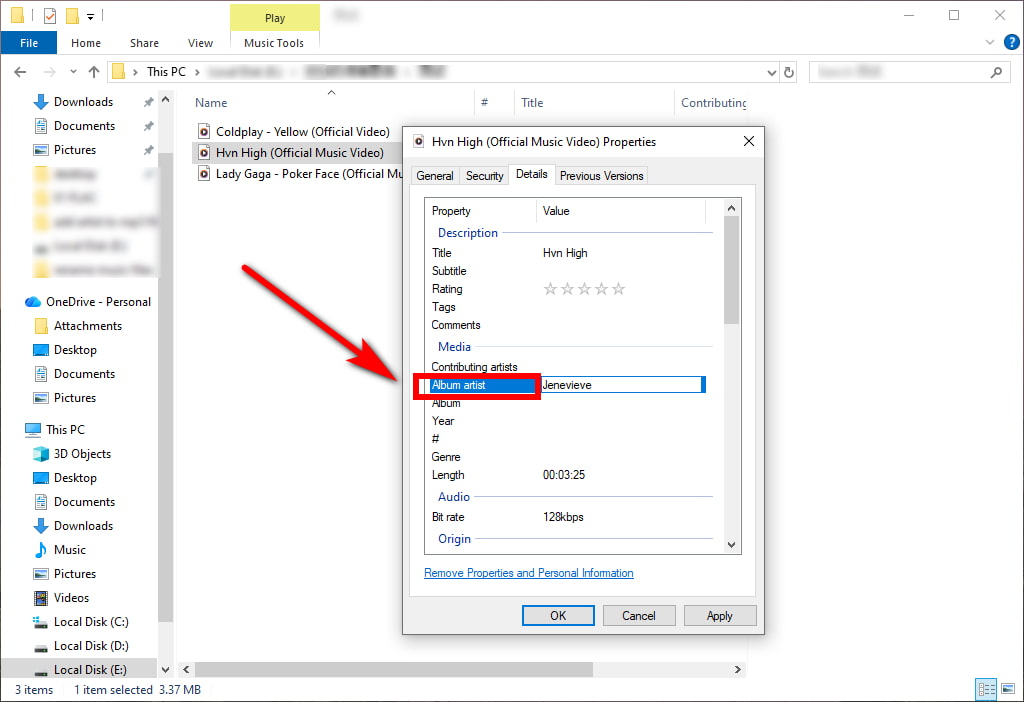Click Remove Properties and Personal Information link
The image size is (1024, 702).
coord(528,573)
